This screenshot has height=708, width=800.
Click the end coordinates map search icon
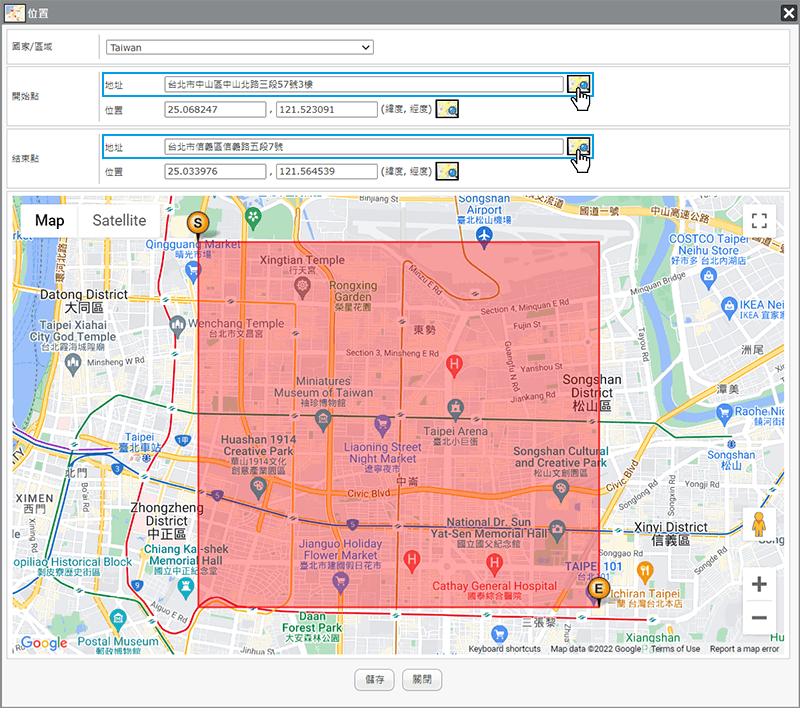tap(447, 171)
